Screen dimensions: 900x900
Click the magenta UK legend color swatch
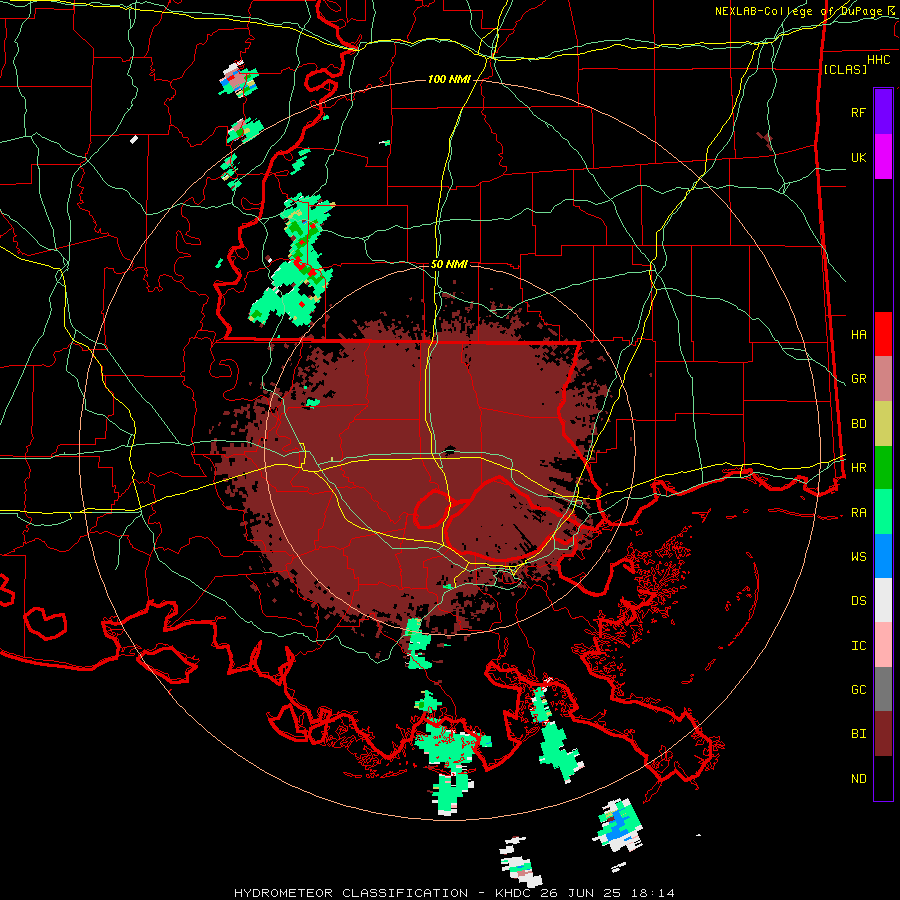(x=883, y=157)
